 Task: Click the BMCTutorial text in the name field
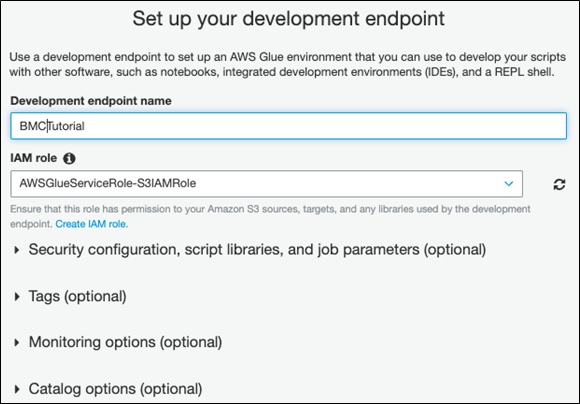(x=52, y=126)
